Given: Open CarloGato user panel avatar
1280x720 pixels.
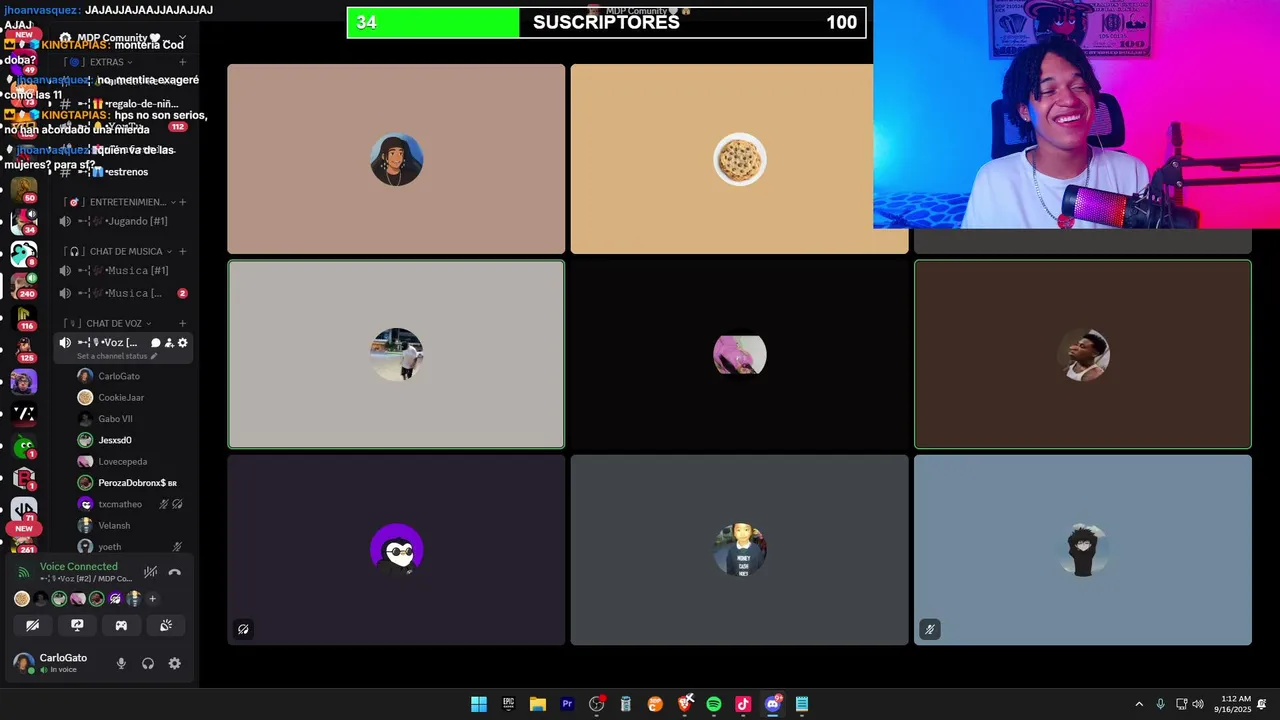Looking at the screenshot, I should [x=23, y=663].
